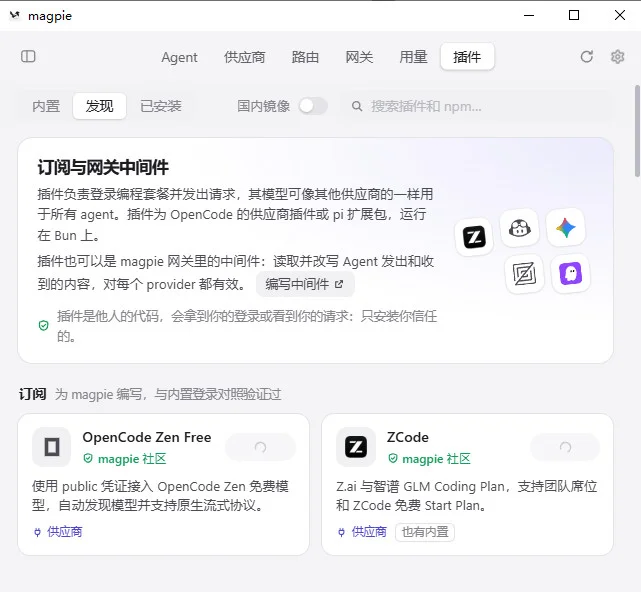Click the colorful Gemini star icon

click(566, 228)
